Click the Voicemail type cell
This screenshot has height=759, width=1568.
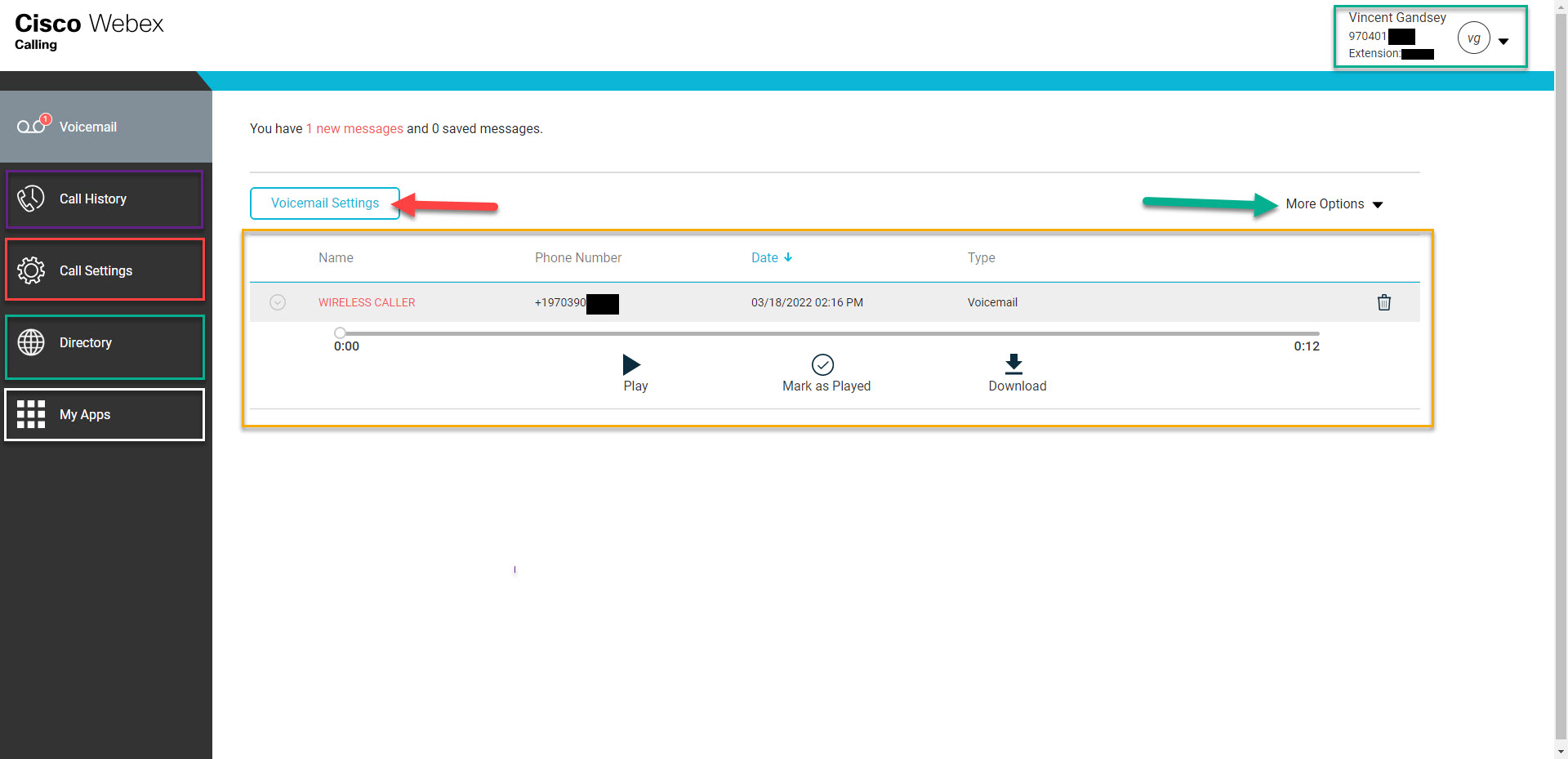point(992,302)
